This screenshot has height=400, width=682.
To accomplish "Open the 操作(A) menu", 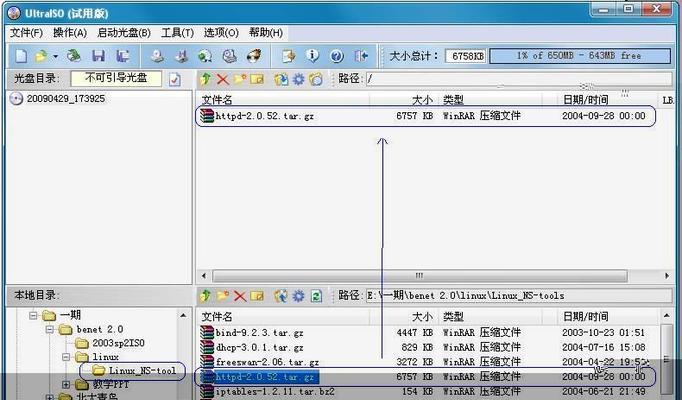I will point(70,33).
